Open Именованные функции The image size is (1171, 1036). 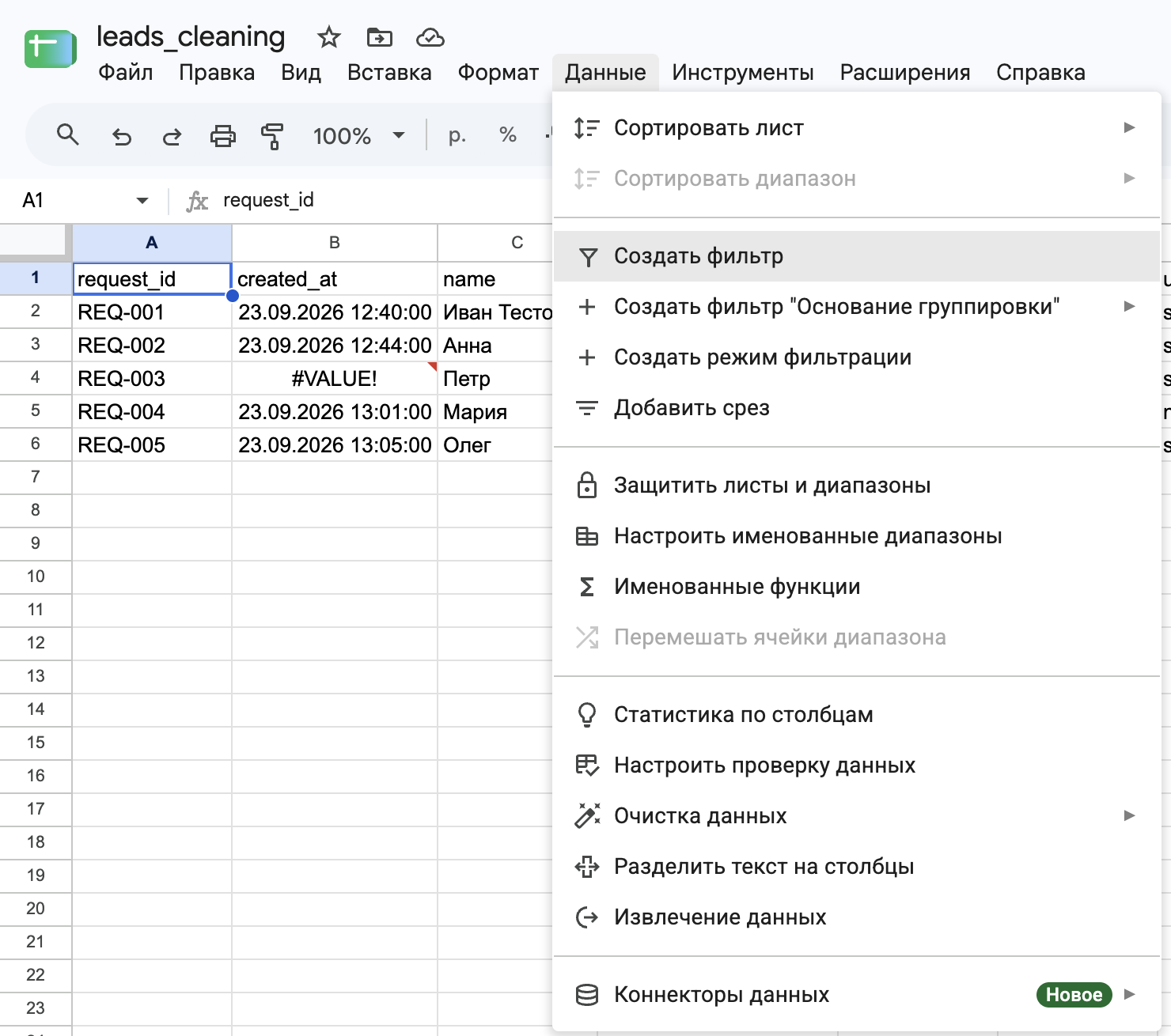[x=857, y=587]
